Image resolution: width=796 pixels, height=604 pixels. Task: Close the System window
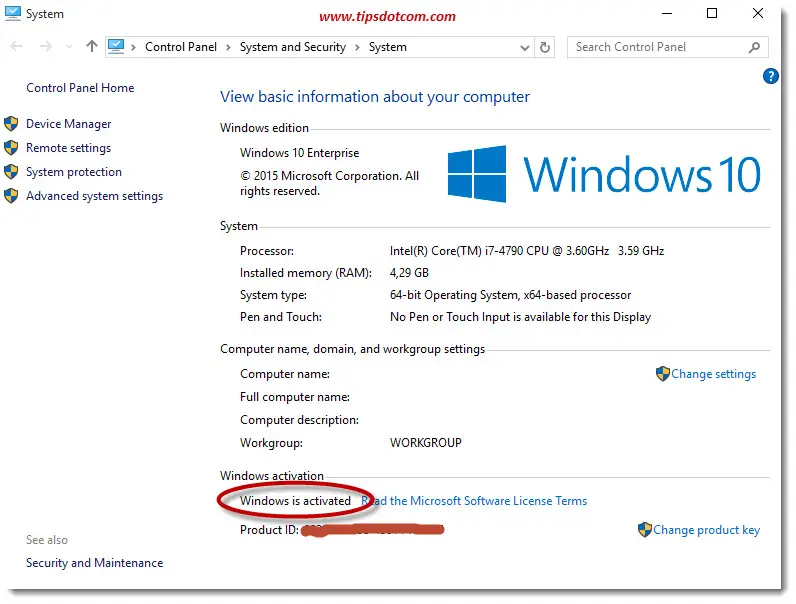(757, 13)
